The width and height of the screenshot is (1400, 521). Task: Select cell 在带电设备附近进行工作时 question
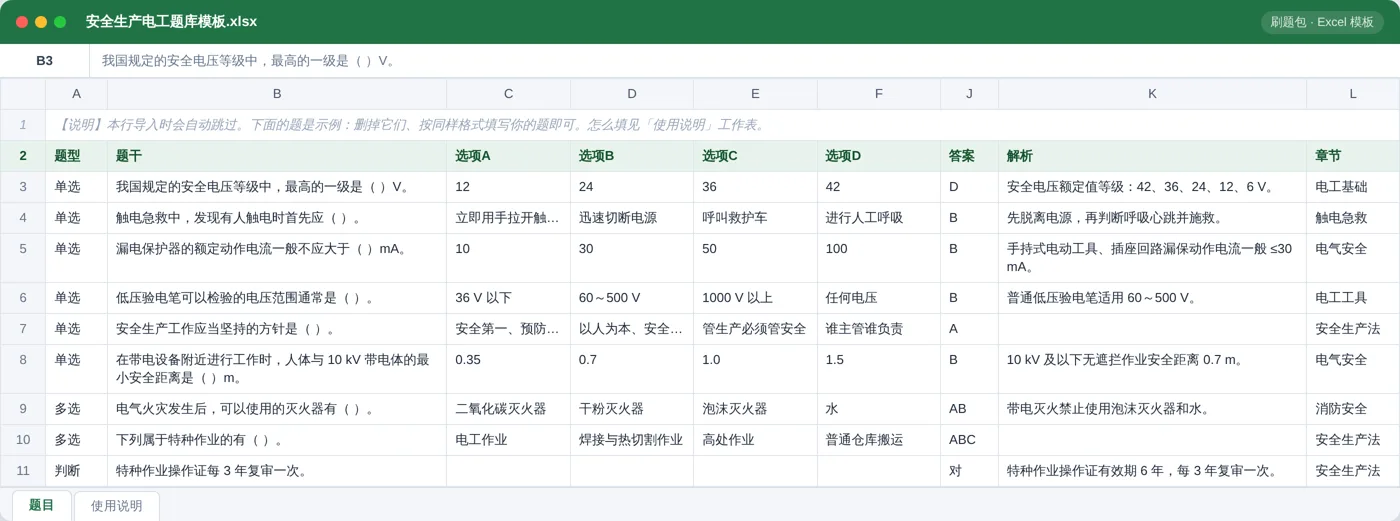click(277, 369)
